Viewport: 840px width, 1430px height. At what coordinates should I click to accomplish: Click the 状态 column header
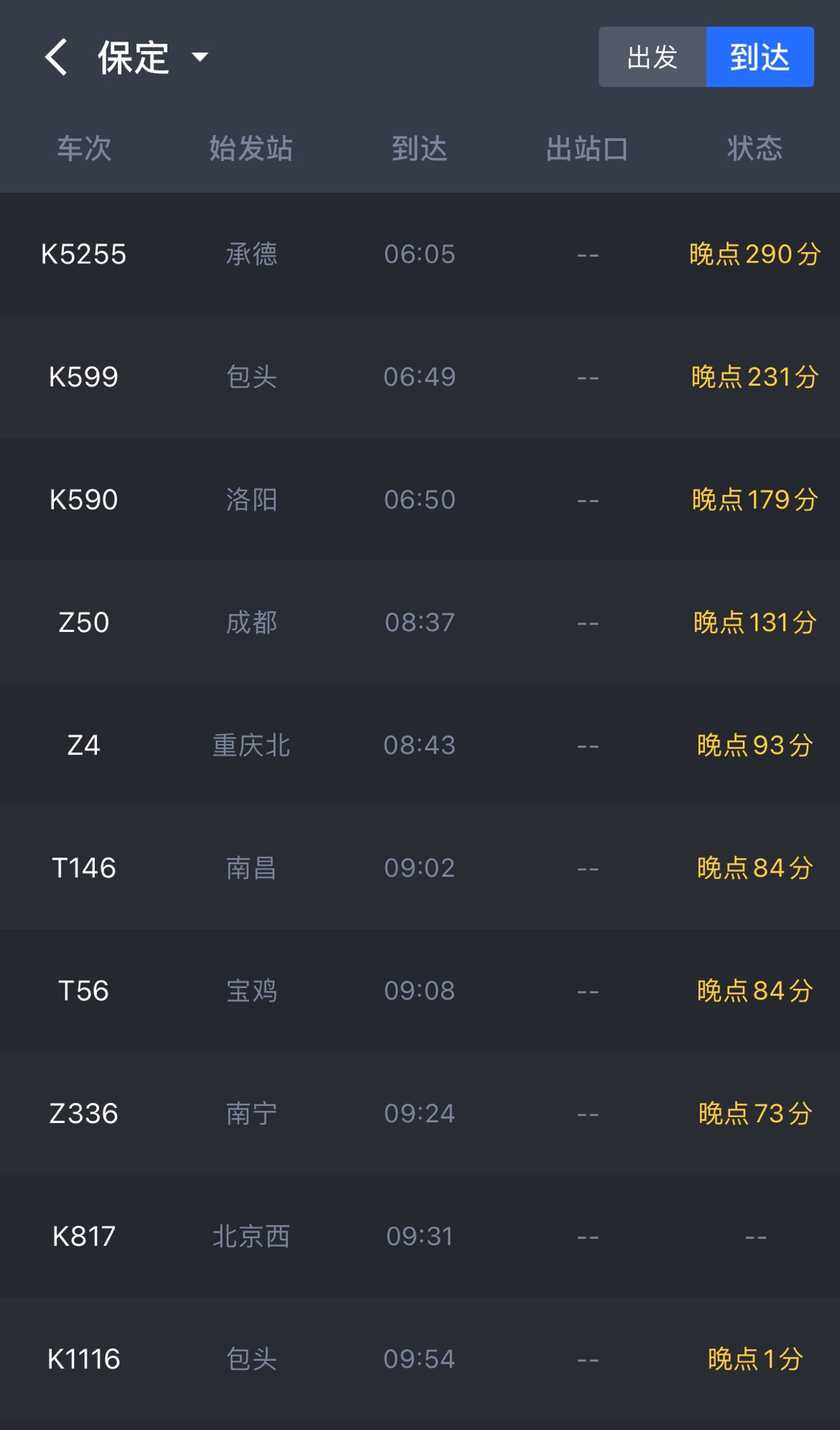coord(755,148)
